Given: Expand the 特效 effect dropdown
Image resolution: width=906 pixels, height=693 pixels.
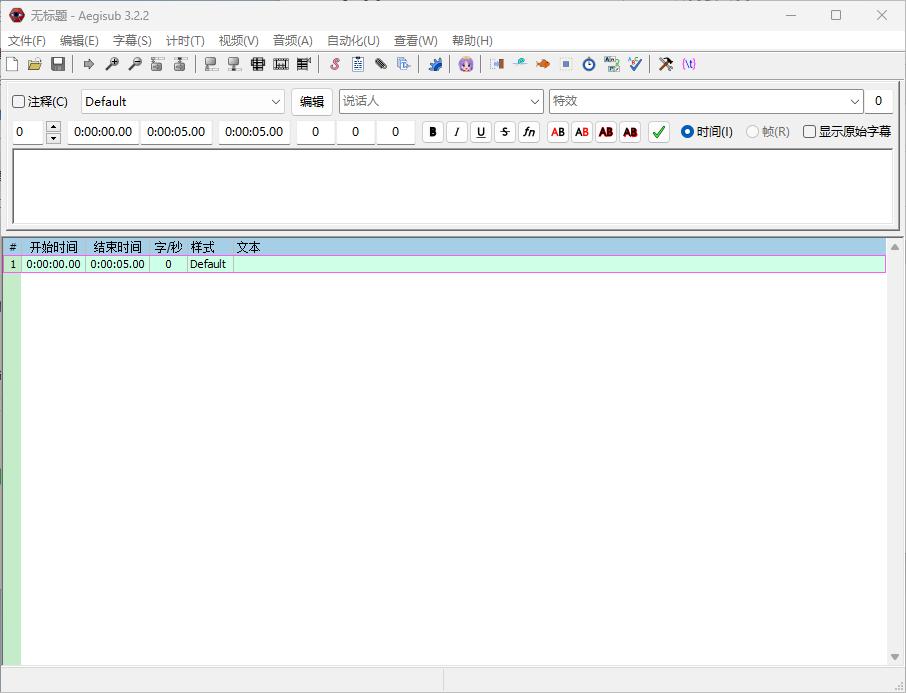Looking at the screenshot, I should pos(855,102).
